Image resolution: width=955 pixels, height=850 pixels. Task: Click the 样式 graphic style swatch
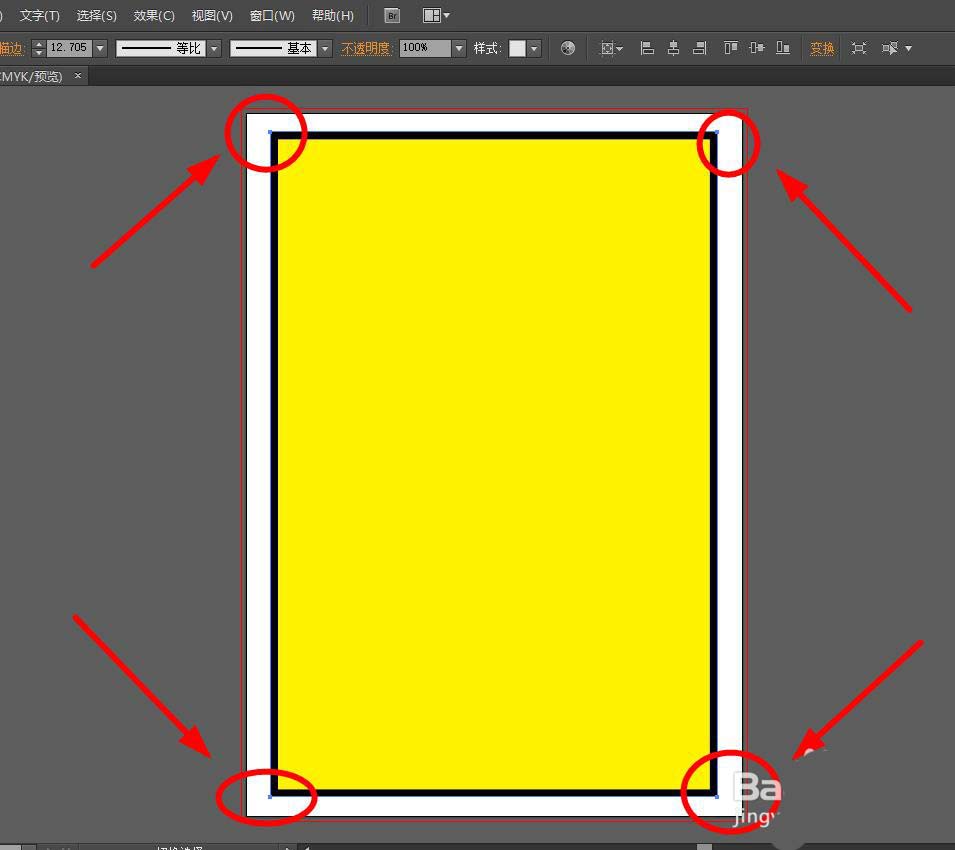point(517,48)
